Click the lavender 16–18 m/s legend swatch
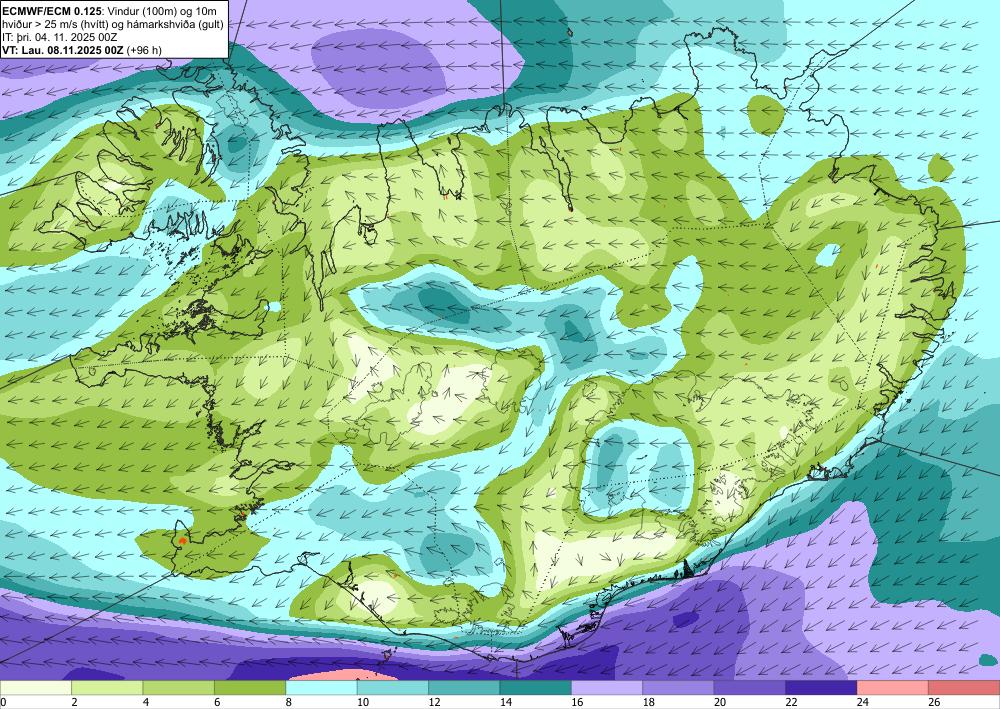Screen dimensions: 1000x709 click(x=607, y=688)
